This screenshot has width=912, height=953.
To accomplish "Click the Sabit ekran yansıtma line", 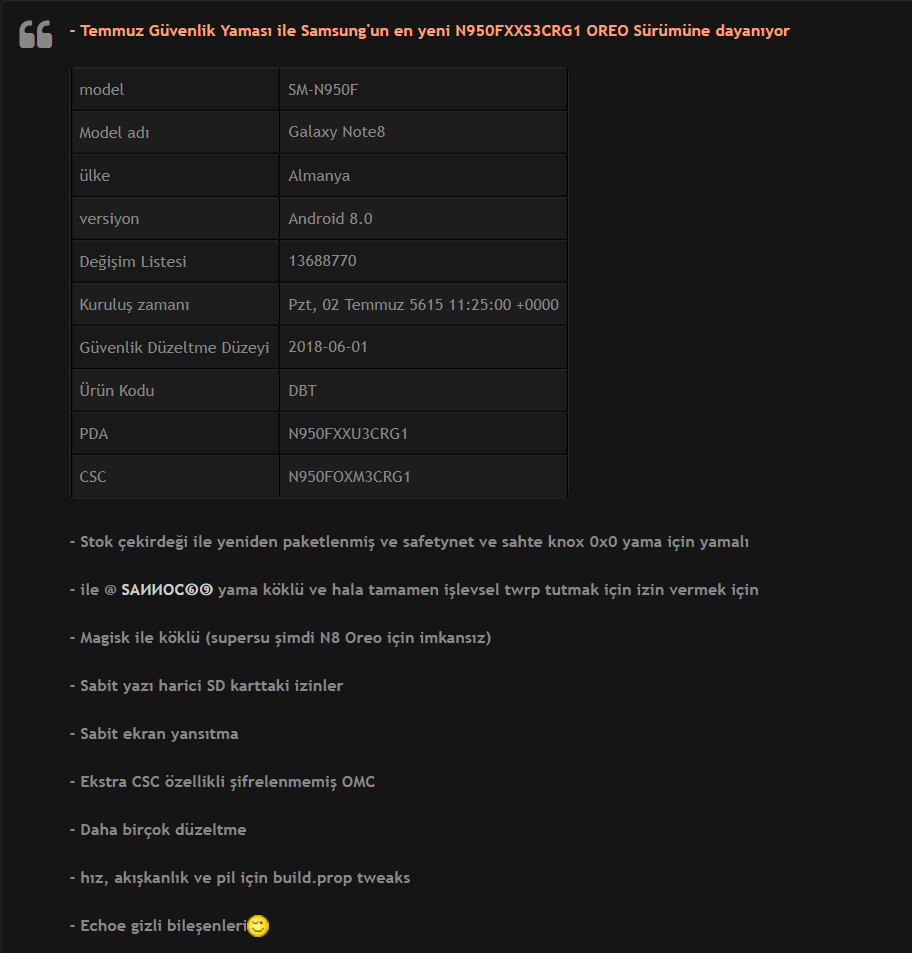I will coord(154,734).
